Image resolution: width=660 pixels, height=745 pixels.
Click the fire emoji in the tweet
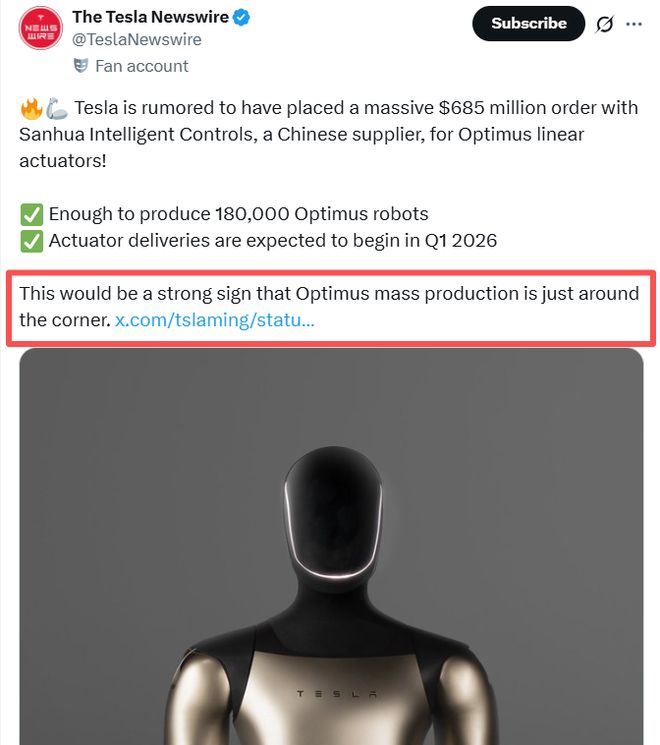29,108
